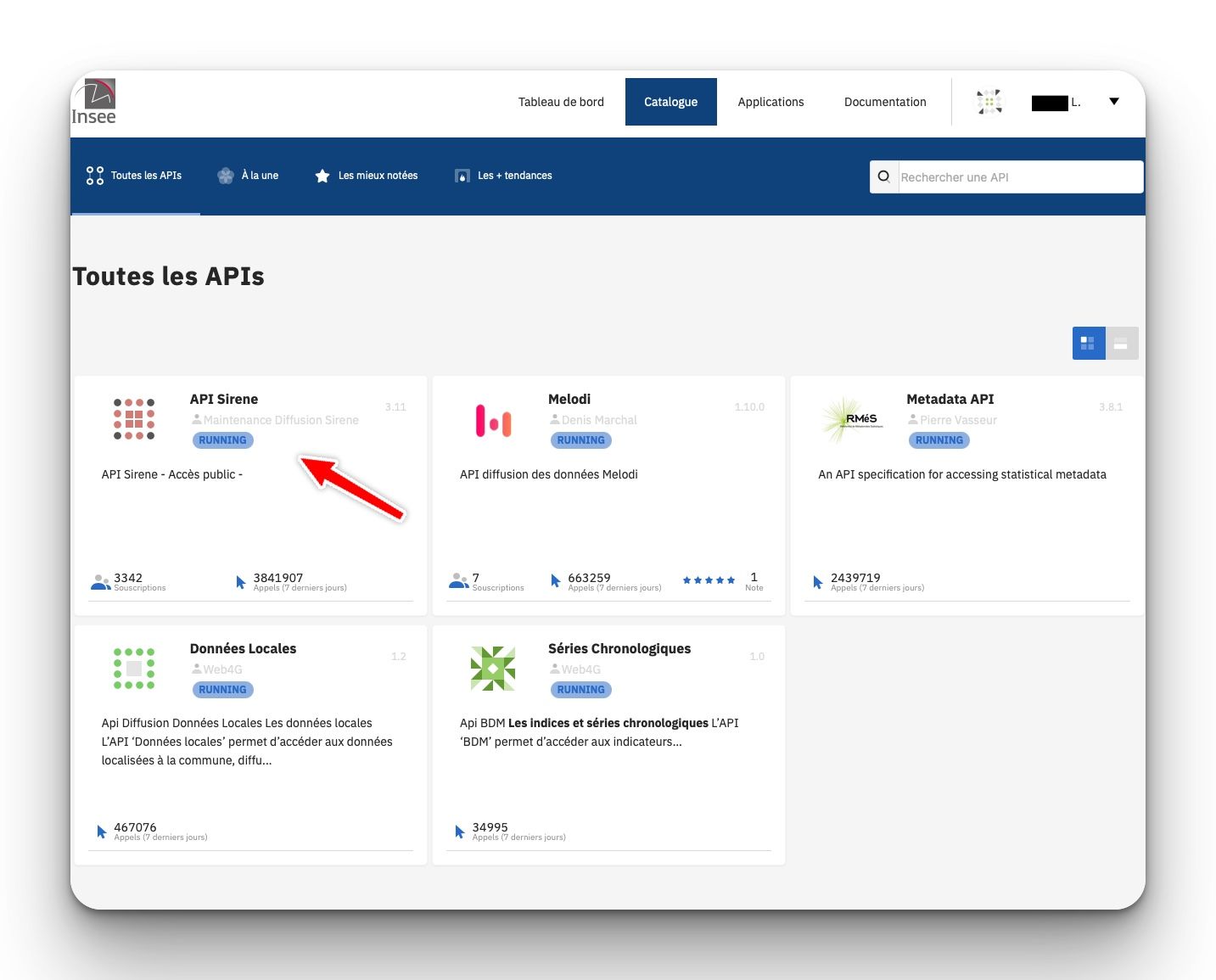This screenshot has height=980, width=1216.
Task: Open the API Sirene card title
Action: click(224, 399)
